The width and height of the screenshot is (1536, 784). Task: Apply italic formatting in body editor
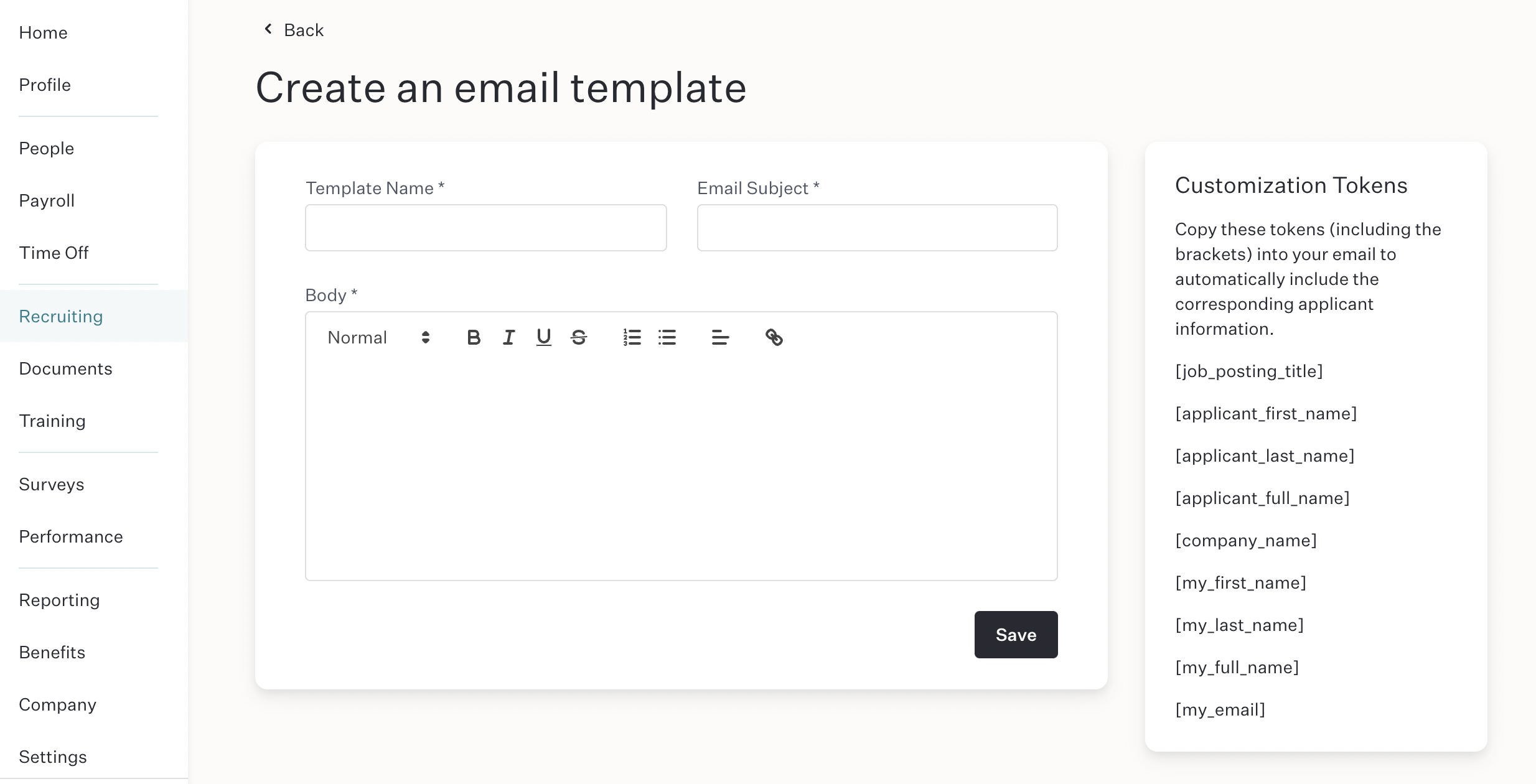tap(508, 337)
